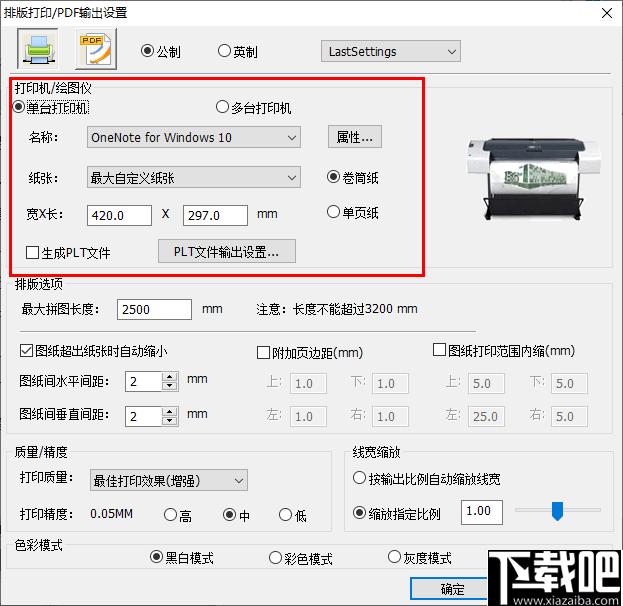Screen dimensions: 623x606
Task: Click the paper width field 420.0
Action: pos(120,215)
